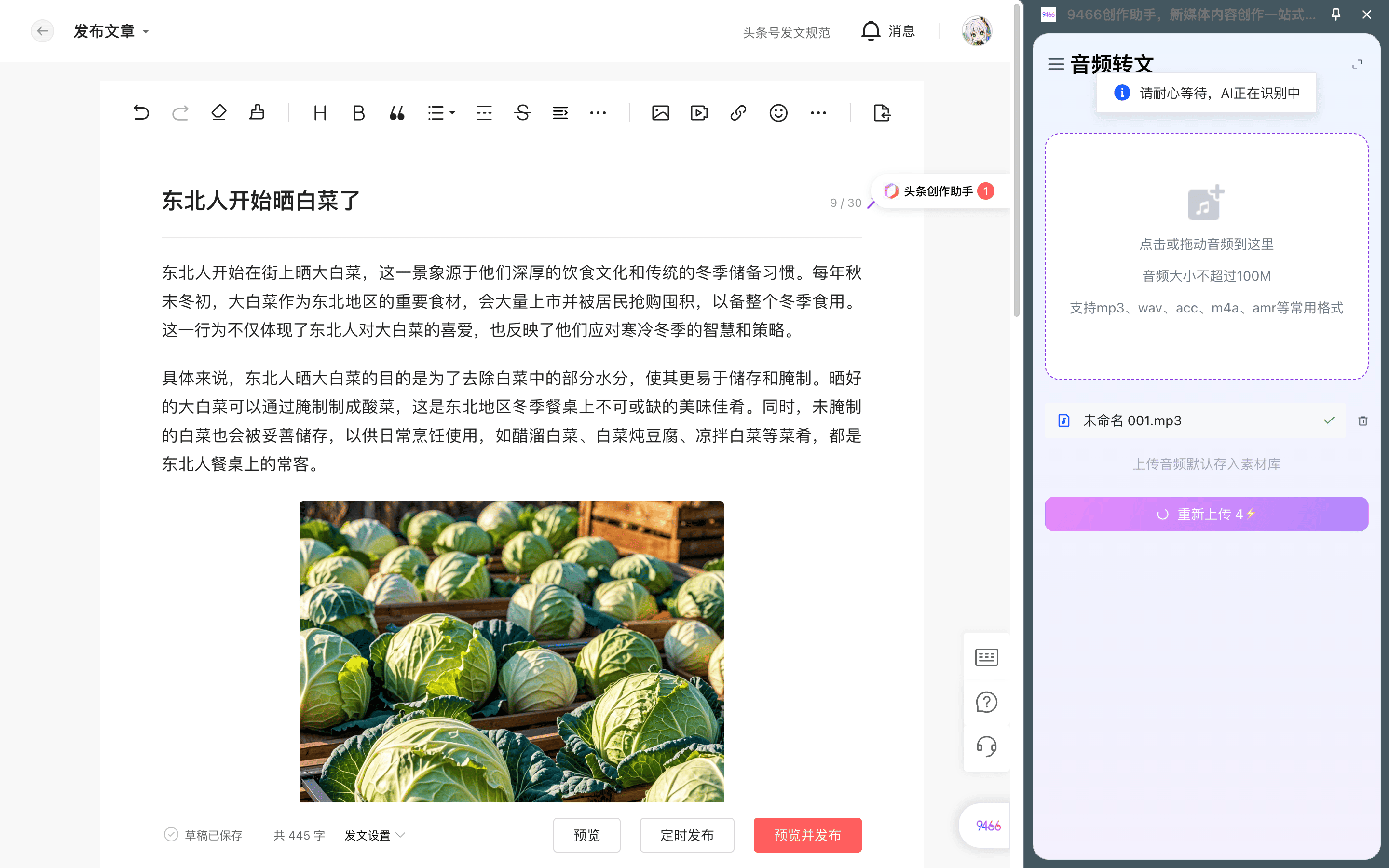Click the keyboard shortcuts icon on side rail

tap(987, 657)
